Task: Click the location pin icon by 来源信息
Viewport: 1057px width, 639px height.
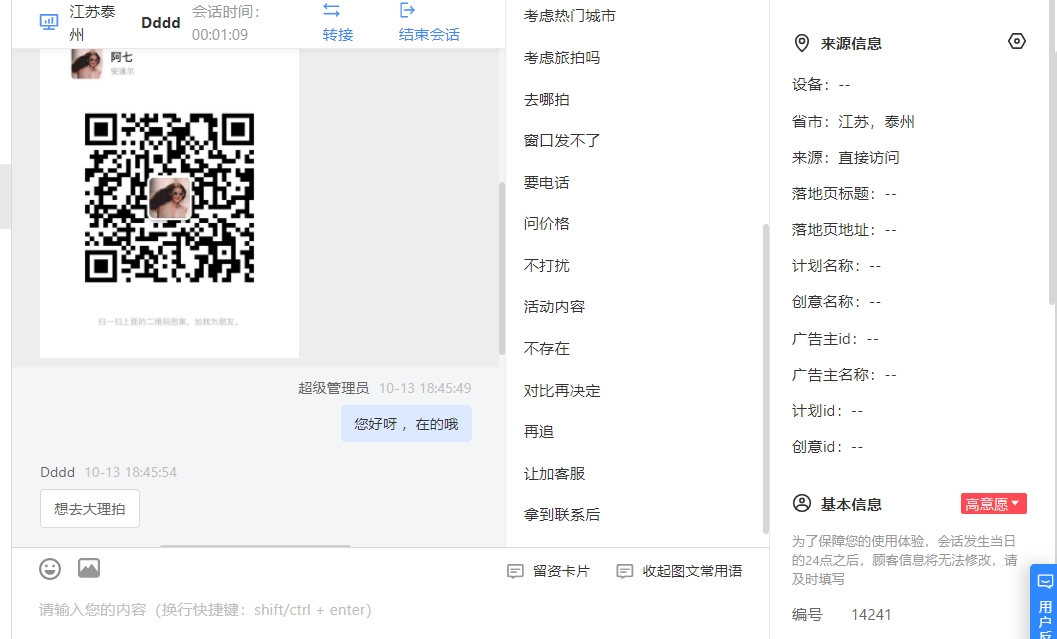Action: point(802,44)
